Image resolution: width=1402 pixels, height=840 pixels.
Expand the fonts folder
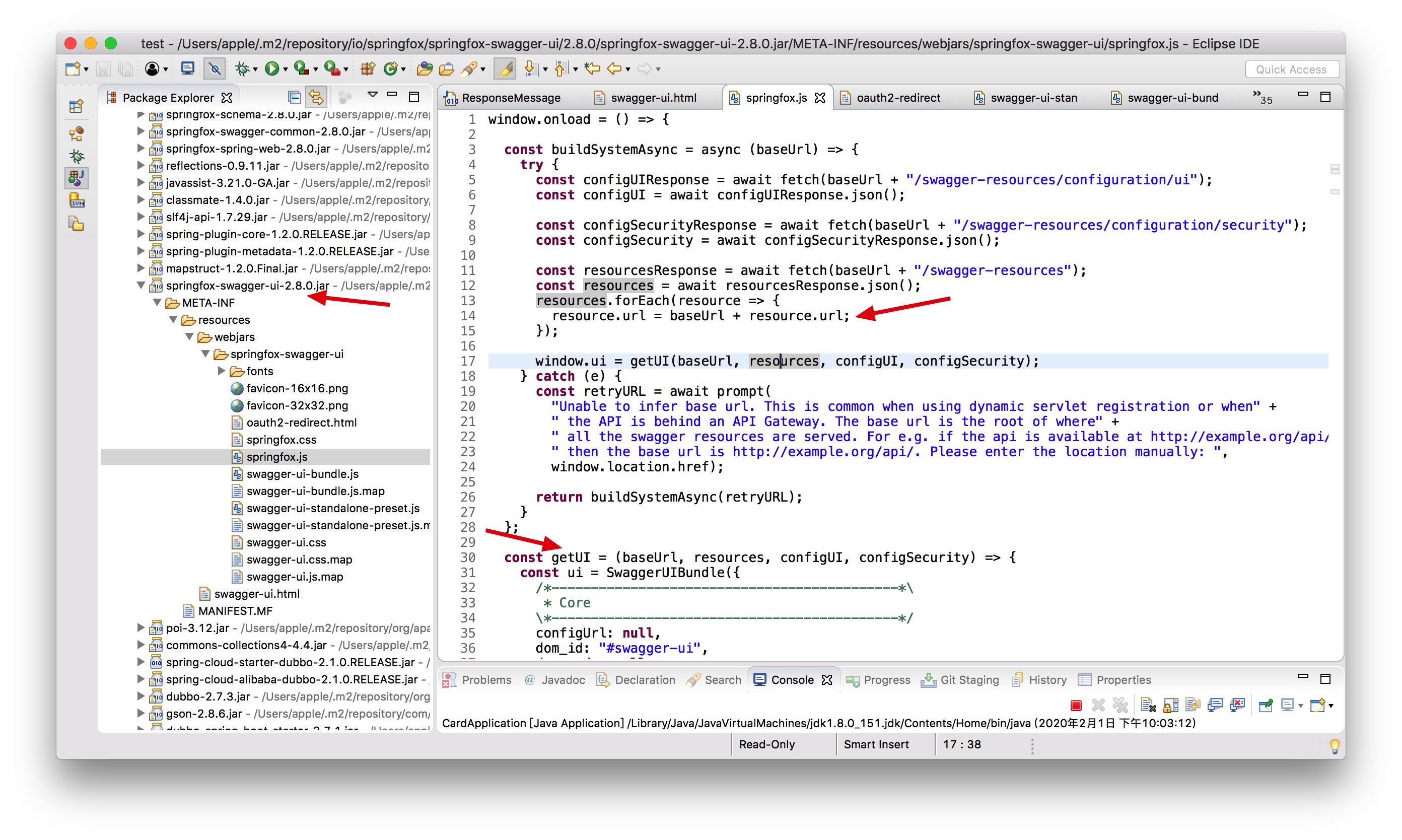222,371
